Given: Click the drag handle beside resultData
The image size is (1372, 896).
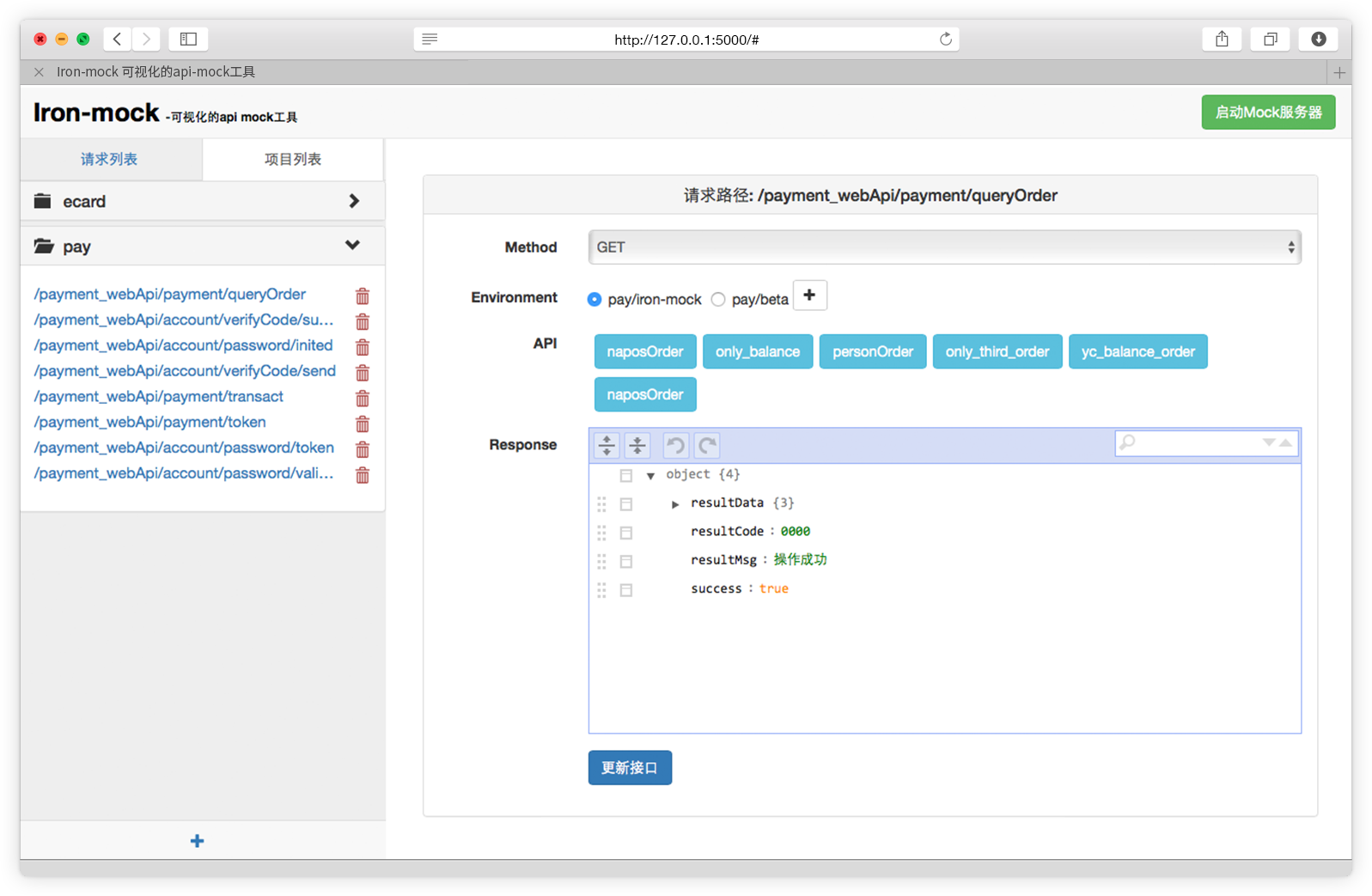Looking at the screenshot, I should (601, 504).
